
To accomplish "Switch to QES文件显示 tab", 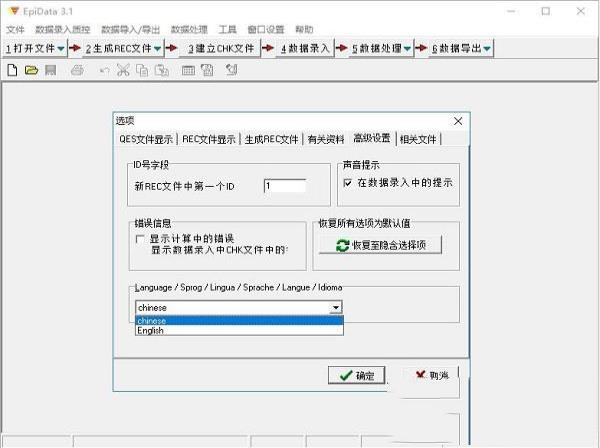I will (x=146, y=139).
